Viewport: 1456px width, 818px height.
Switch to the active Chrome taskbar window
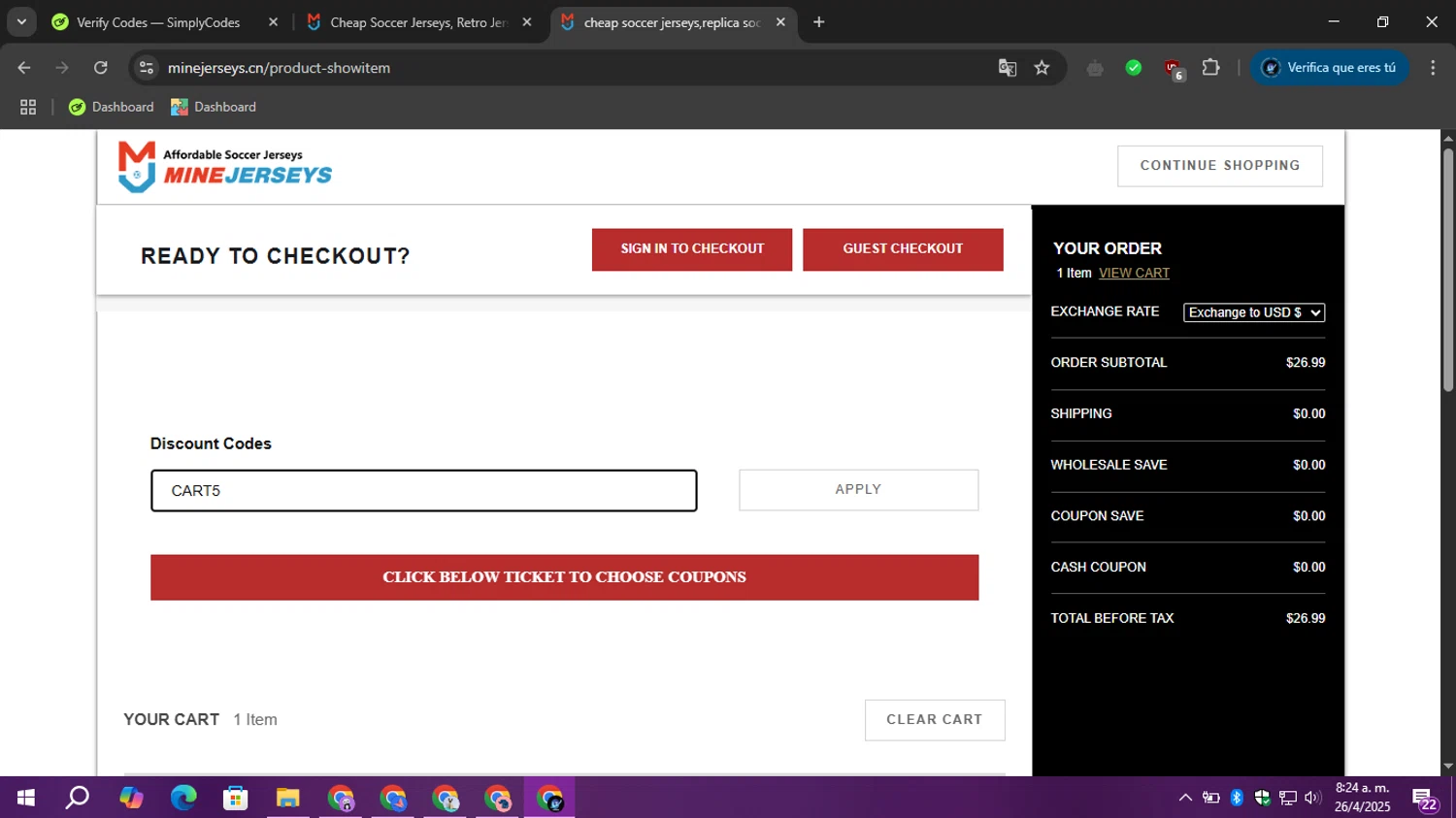click(x=550, y=798)
